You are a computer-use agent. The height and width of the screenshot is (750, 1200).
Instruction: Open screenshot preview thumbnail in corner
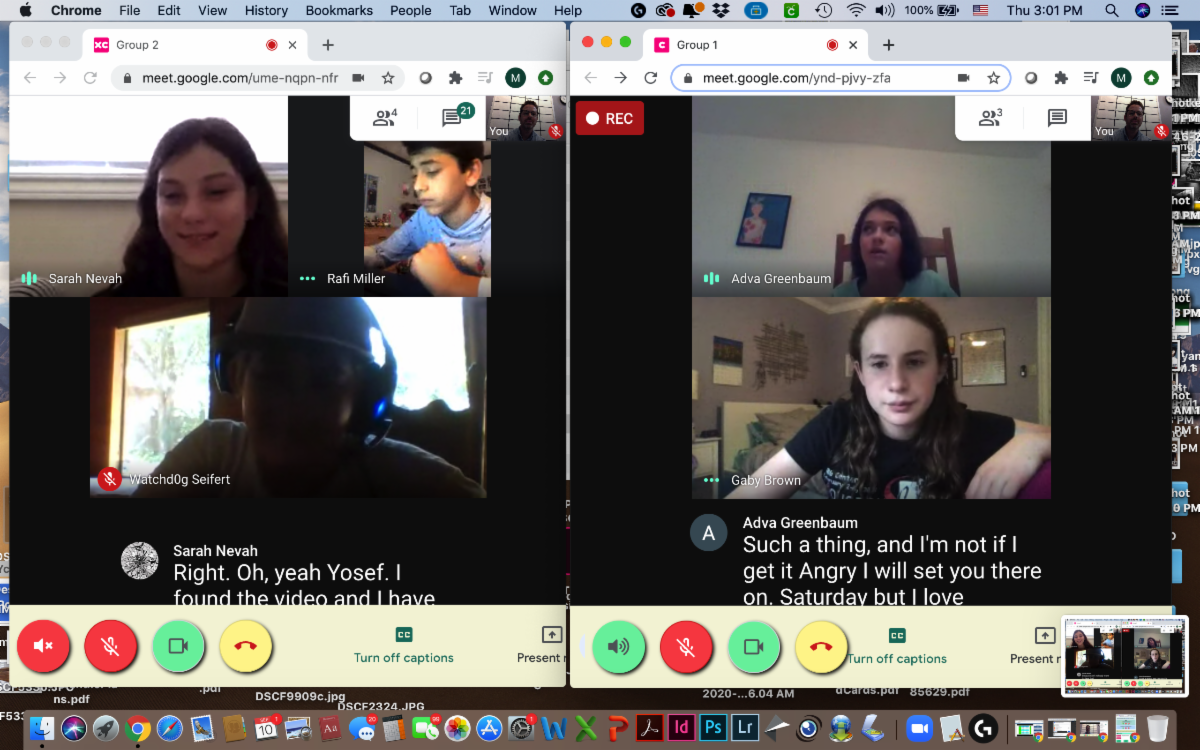pyautogui.click(x=1124, y=656)
